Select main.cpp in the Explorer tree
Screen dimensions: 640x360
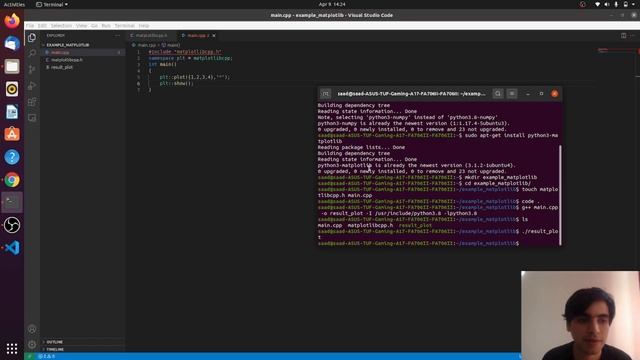click(x=60, y=52)
